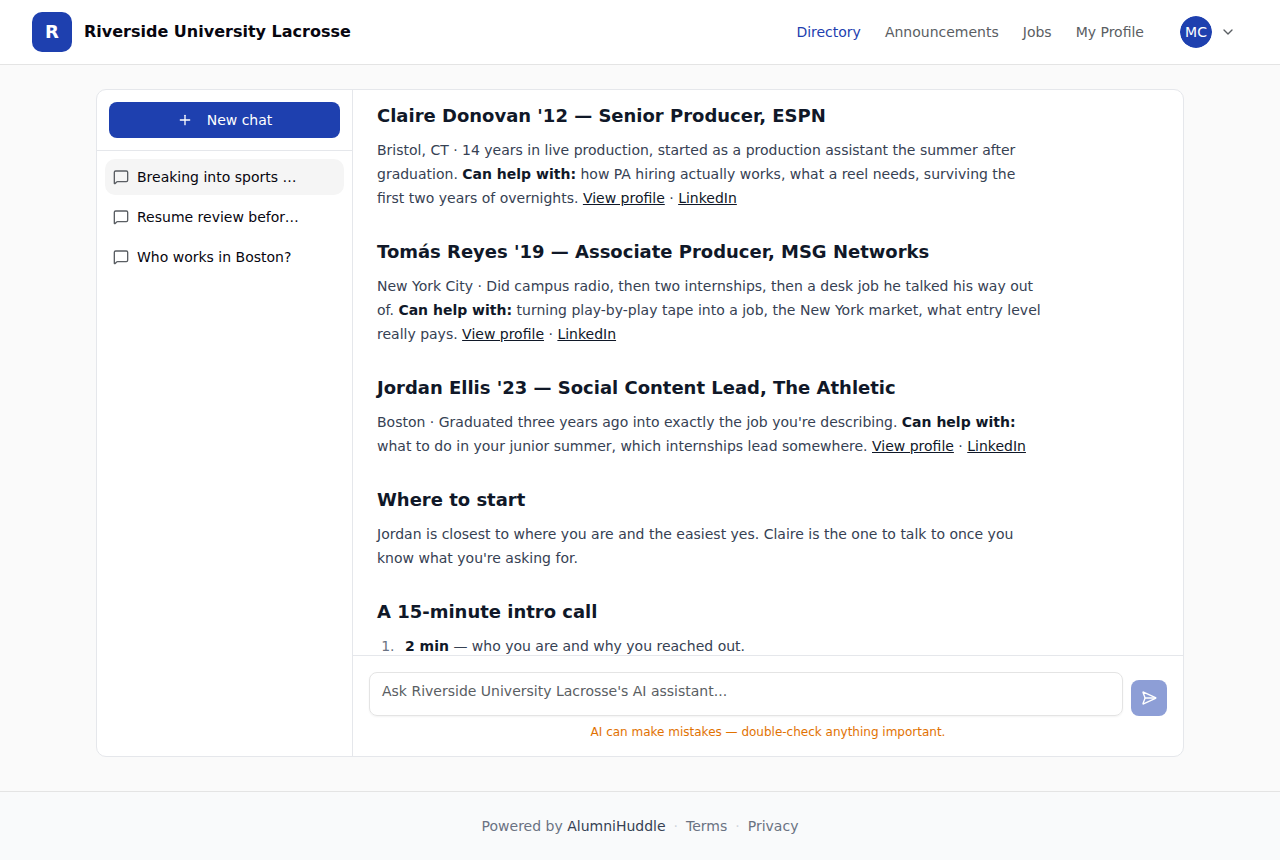Click the heading 'Tomás Reyes '19 — Associate Producer'
The width and height of the screenshot is (1280, 860).
[653, 252]
